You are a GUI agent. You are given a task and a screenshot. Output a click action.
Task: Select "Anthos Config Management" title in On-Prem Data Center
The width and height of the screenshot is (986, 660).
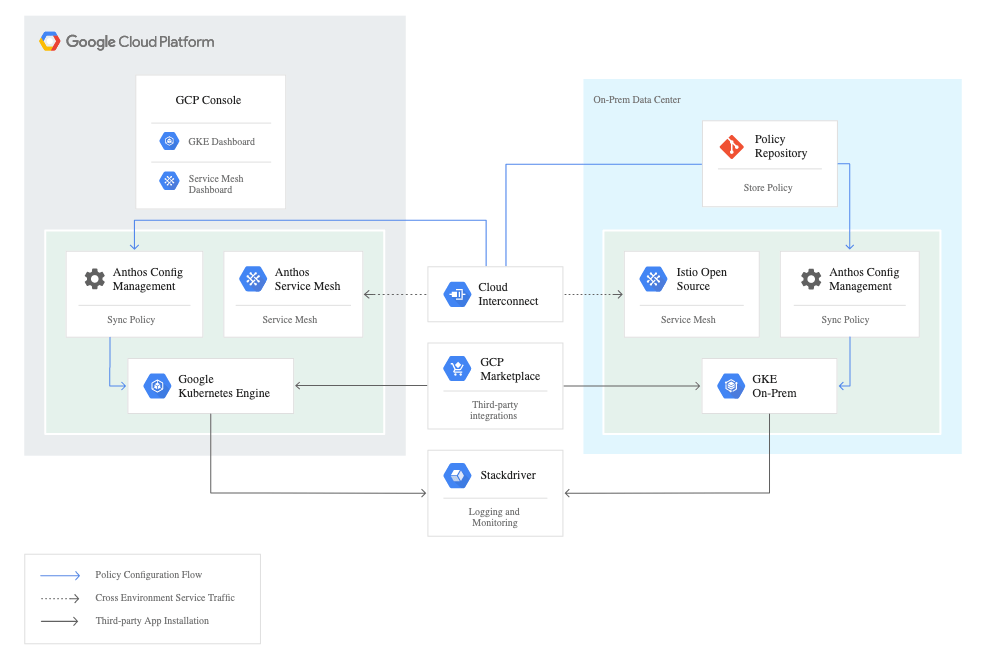(864, 279)
